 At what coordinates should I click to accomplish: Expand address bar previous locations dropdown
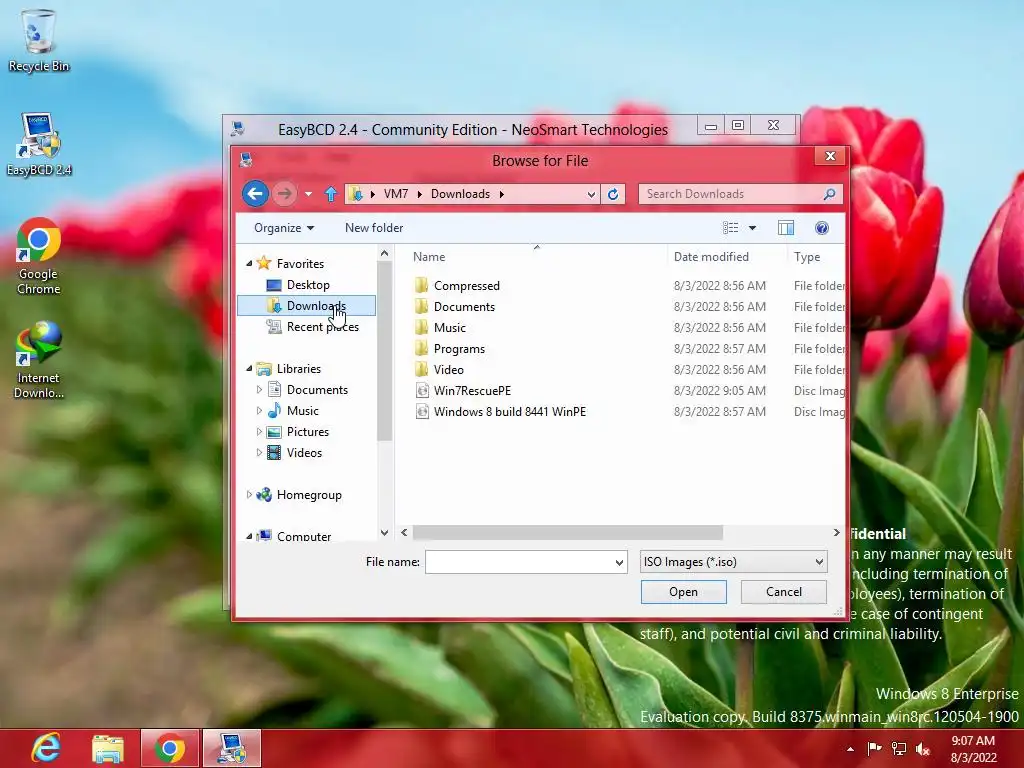[591, 194]
